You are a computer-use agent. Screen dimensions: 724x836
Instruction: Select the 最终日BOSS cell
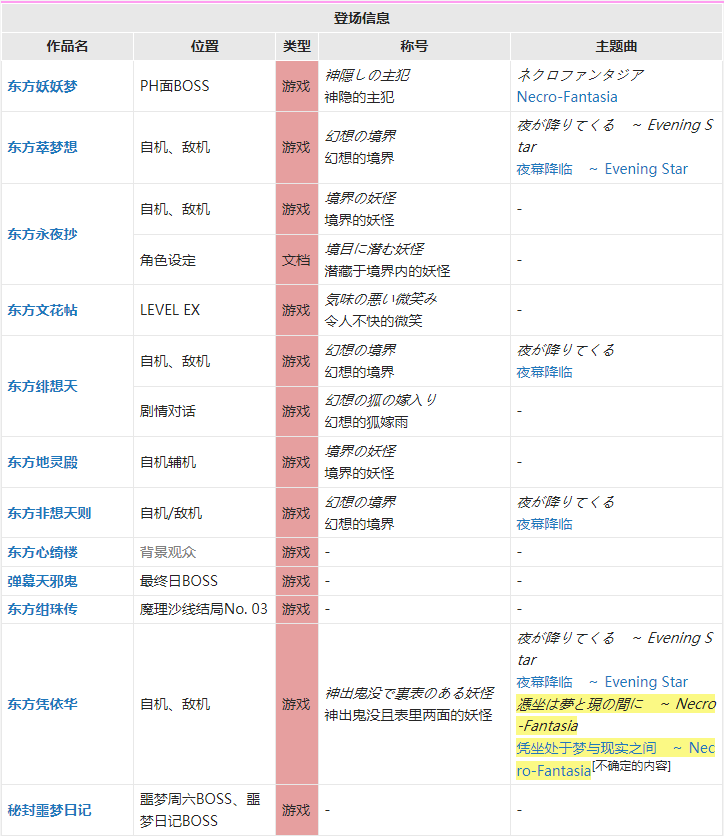point(205,581)
